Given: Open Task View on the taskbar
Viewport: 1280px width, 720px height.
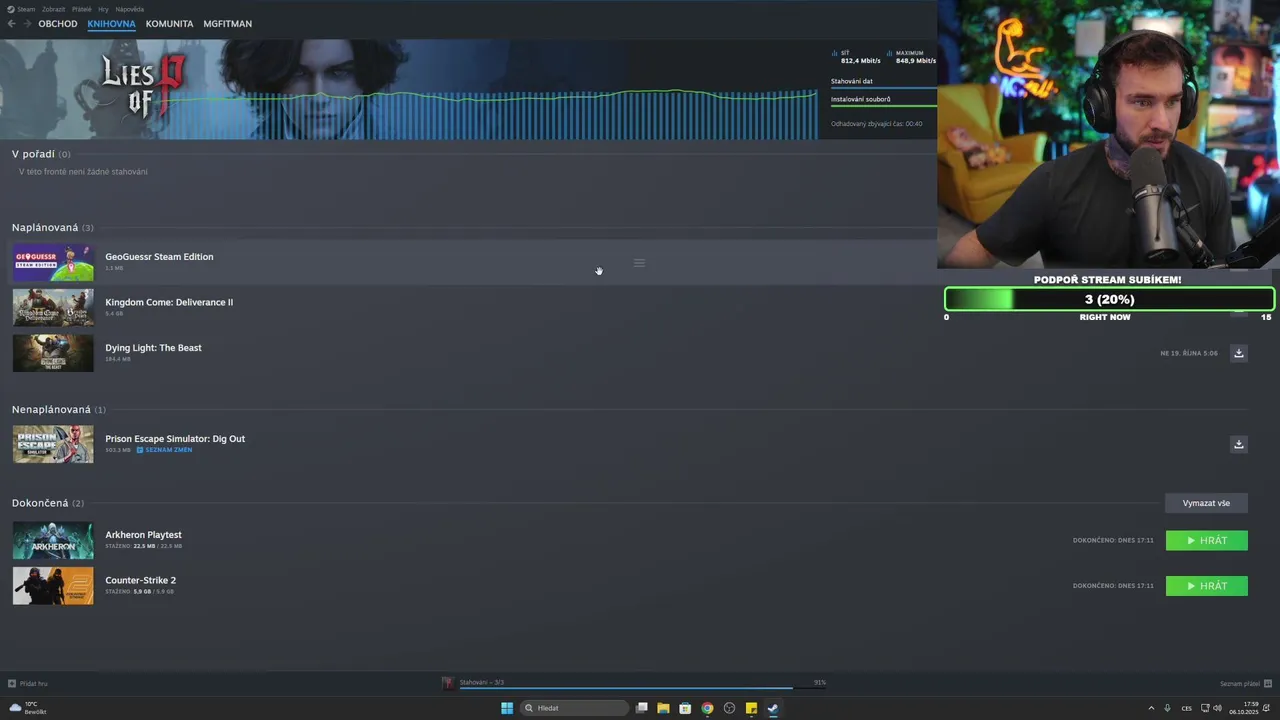Looking at the screenshot, I should tap(642, 708).
